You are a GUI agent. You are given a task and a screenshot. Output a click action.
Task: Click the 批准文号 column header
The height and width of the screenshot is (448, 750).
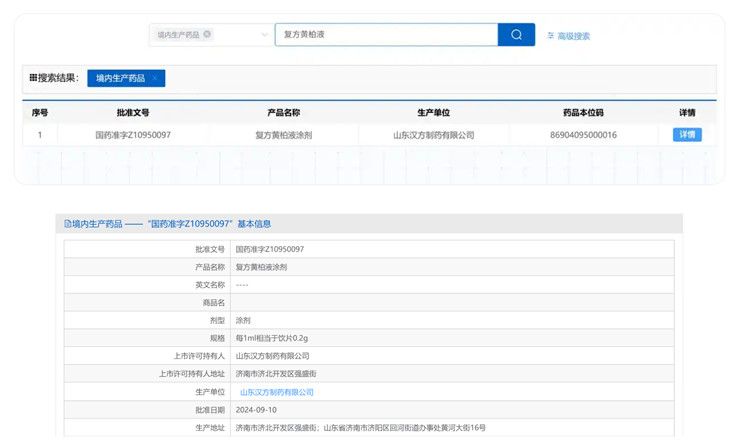[x=133, y=113]
